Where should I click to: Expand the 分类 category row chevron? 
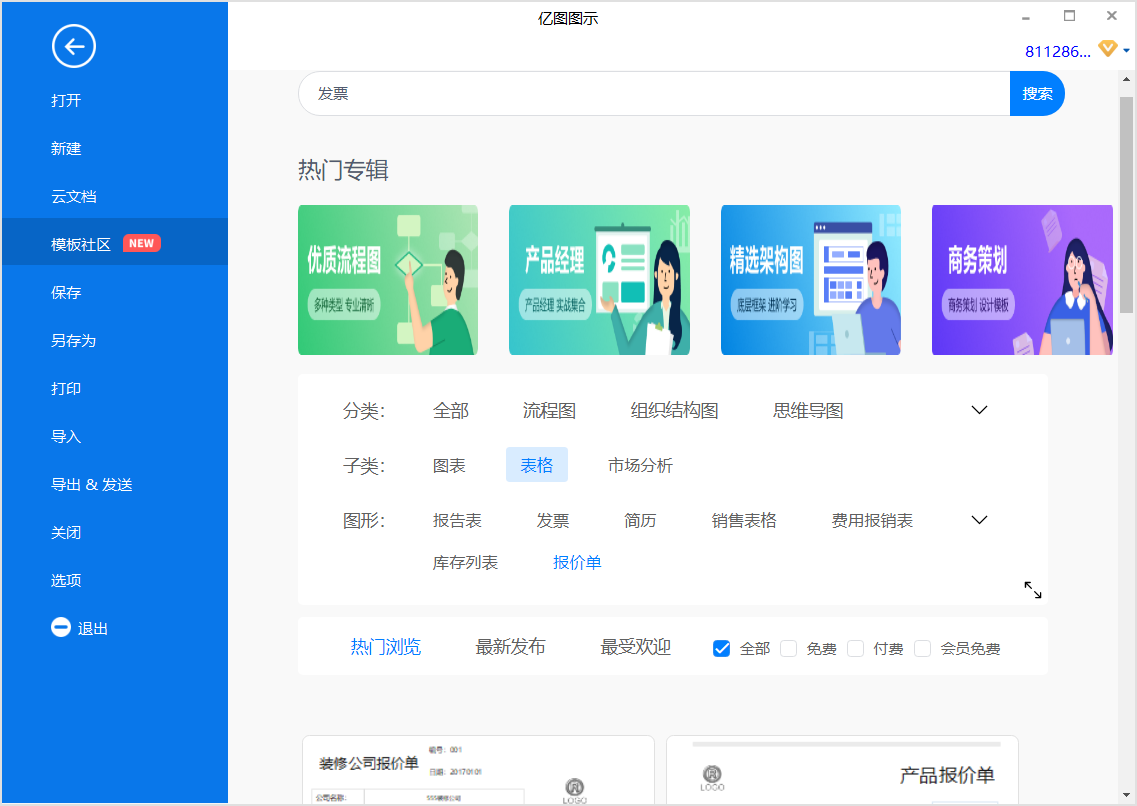click(x=979, y=410)
